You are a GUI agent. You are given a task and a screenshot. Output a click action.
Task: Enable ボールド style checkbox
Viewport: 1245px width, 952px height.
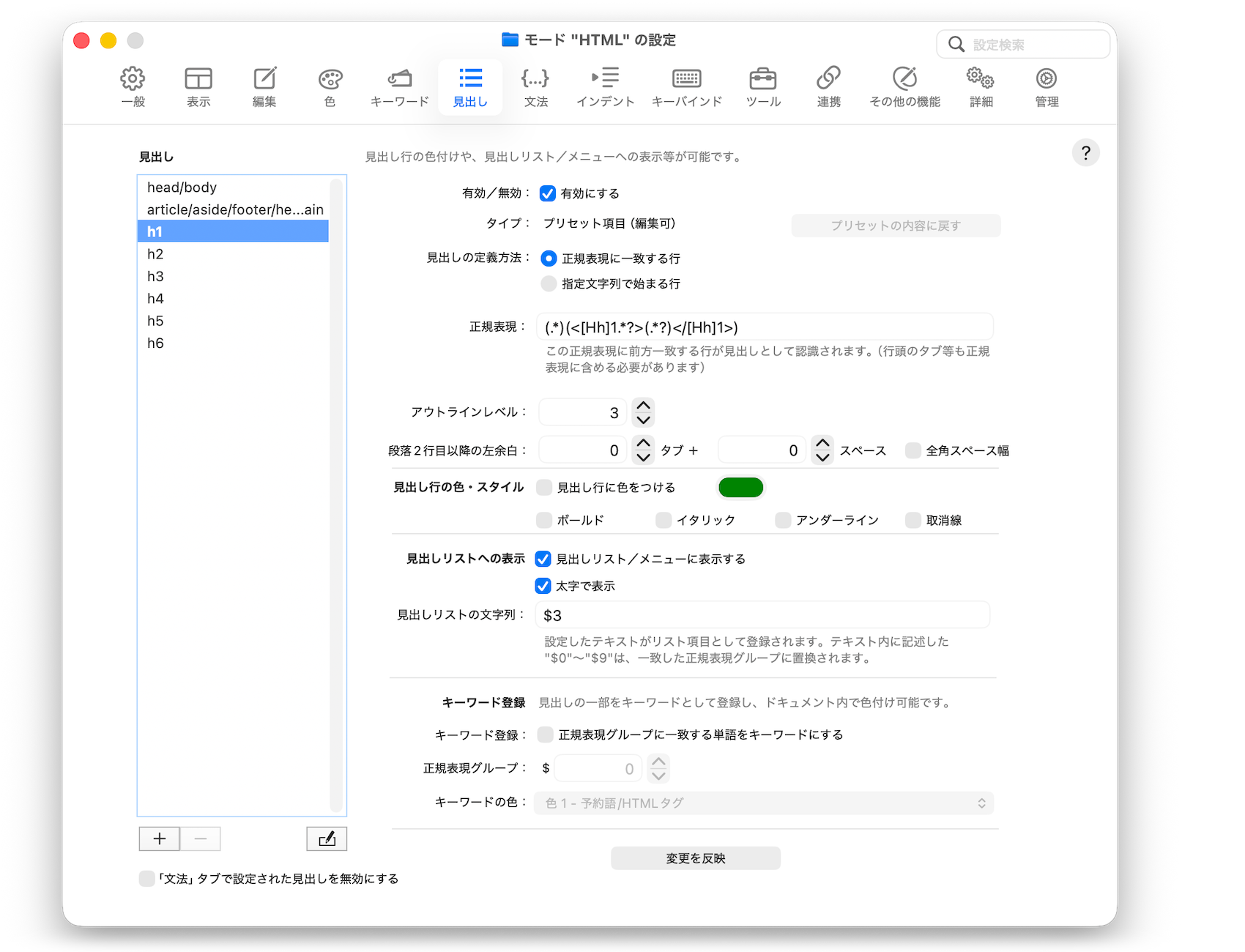point(544,520)
